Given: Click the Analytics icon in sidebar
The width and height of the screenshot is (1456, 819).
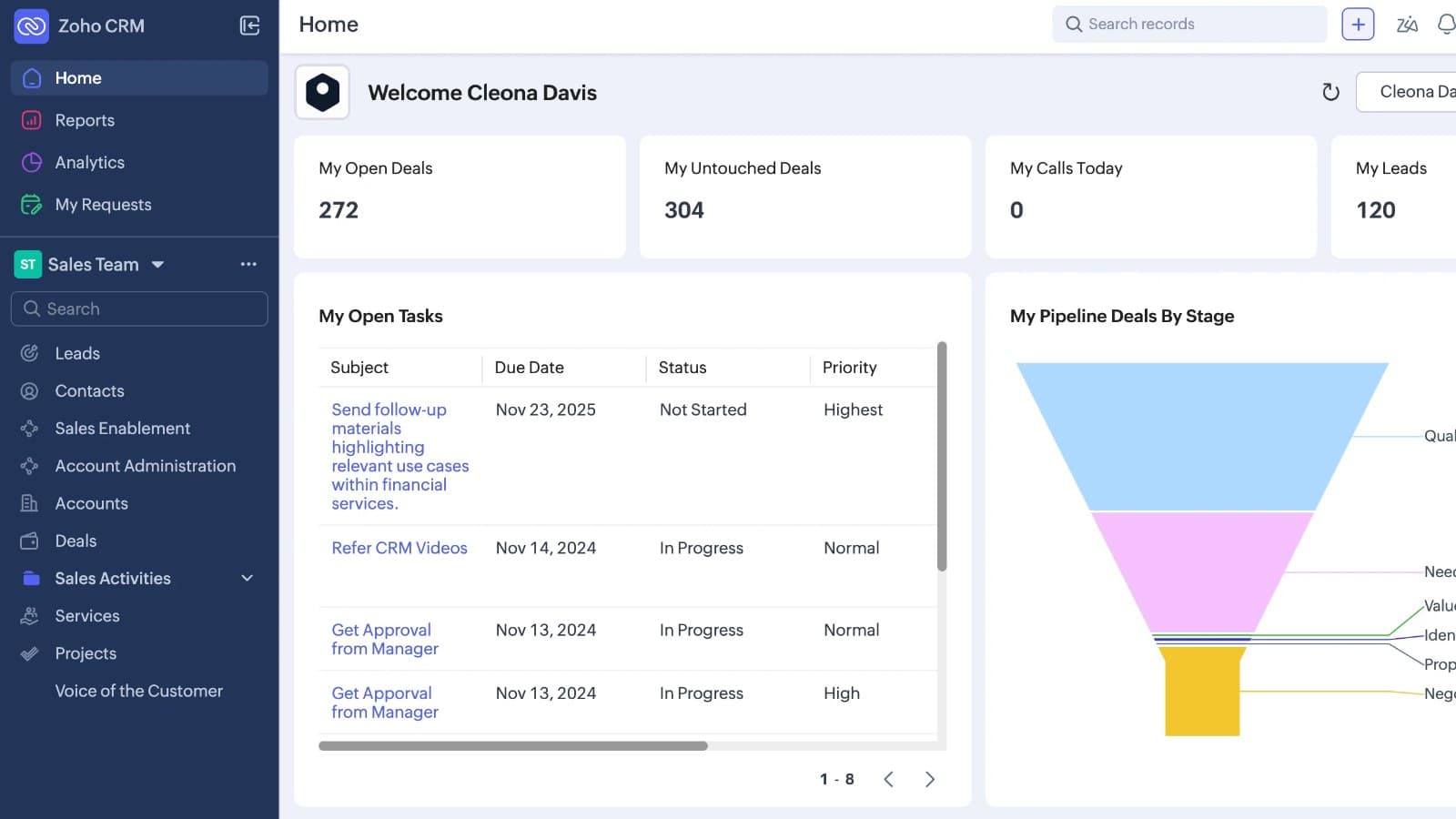Looking at the screenshot, I should click(x=31, y=162).
